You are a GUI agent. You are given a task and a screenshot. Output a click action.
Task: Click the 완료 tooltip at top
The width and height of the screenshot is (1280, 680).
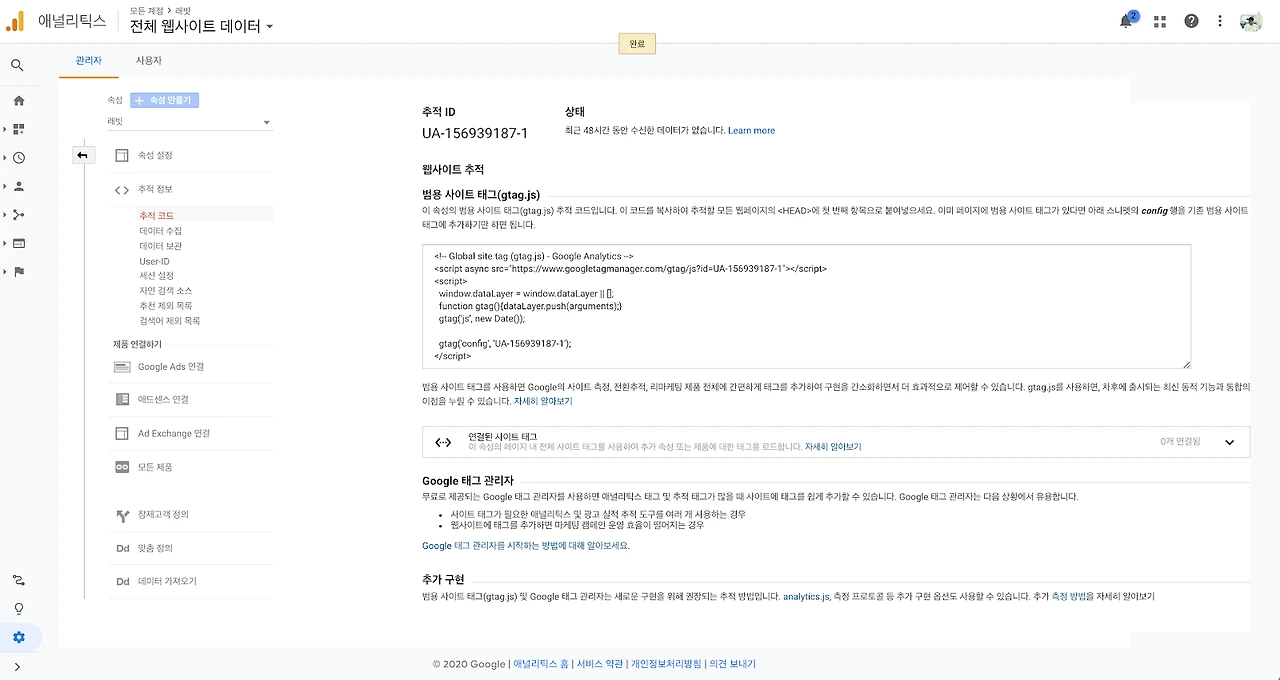click(637, 44)
